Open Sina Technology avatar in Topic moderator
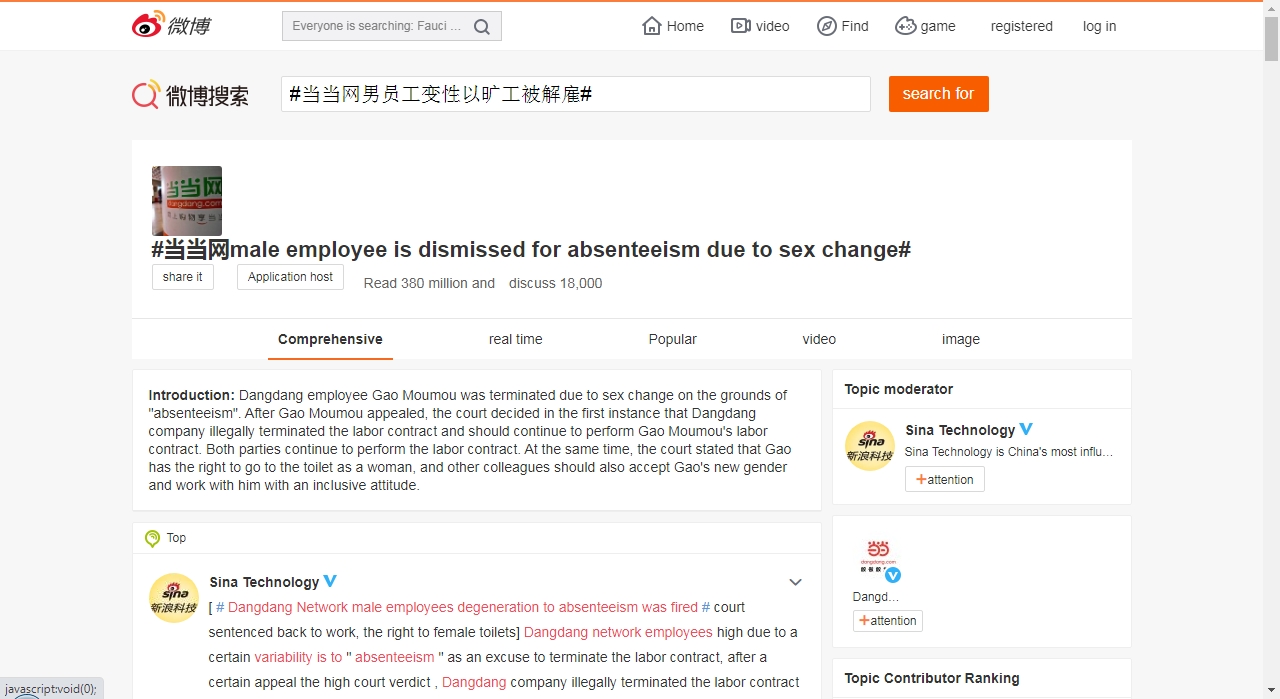The image size is (1280, 699). [870, 446]
